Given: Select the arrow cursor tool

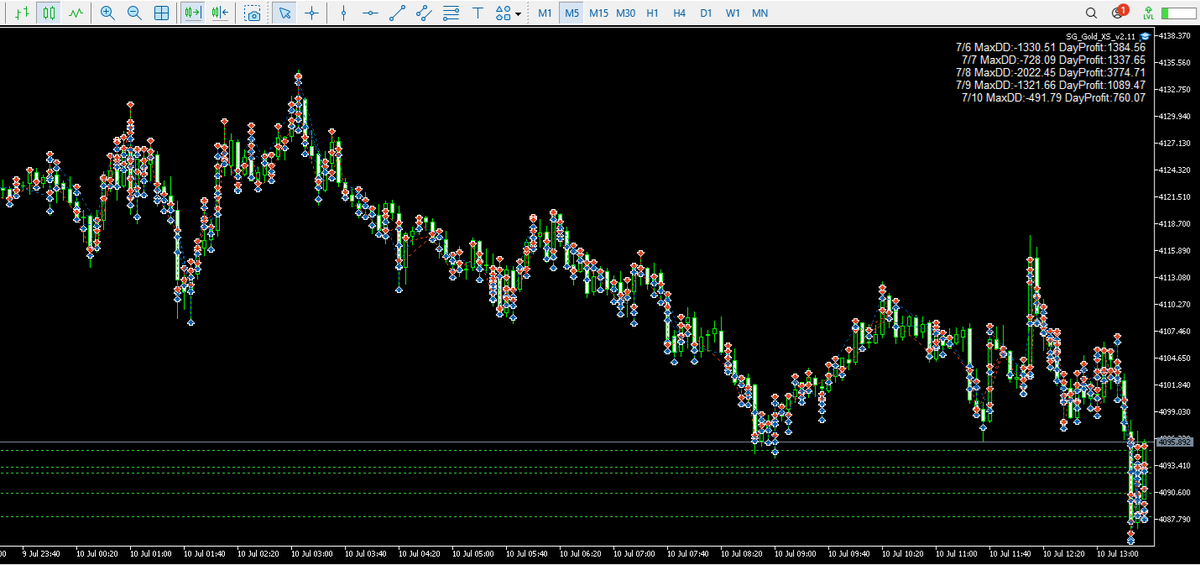Looking at the screenshot, I should [x=285, y=13].
